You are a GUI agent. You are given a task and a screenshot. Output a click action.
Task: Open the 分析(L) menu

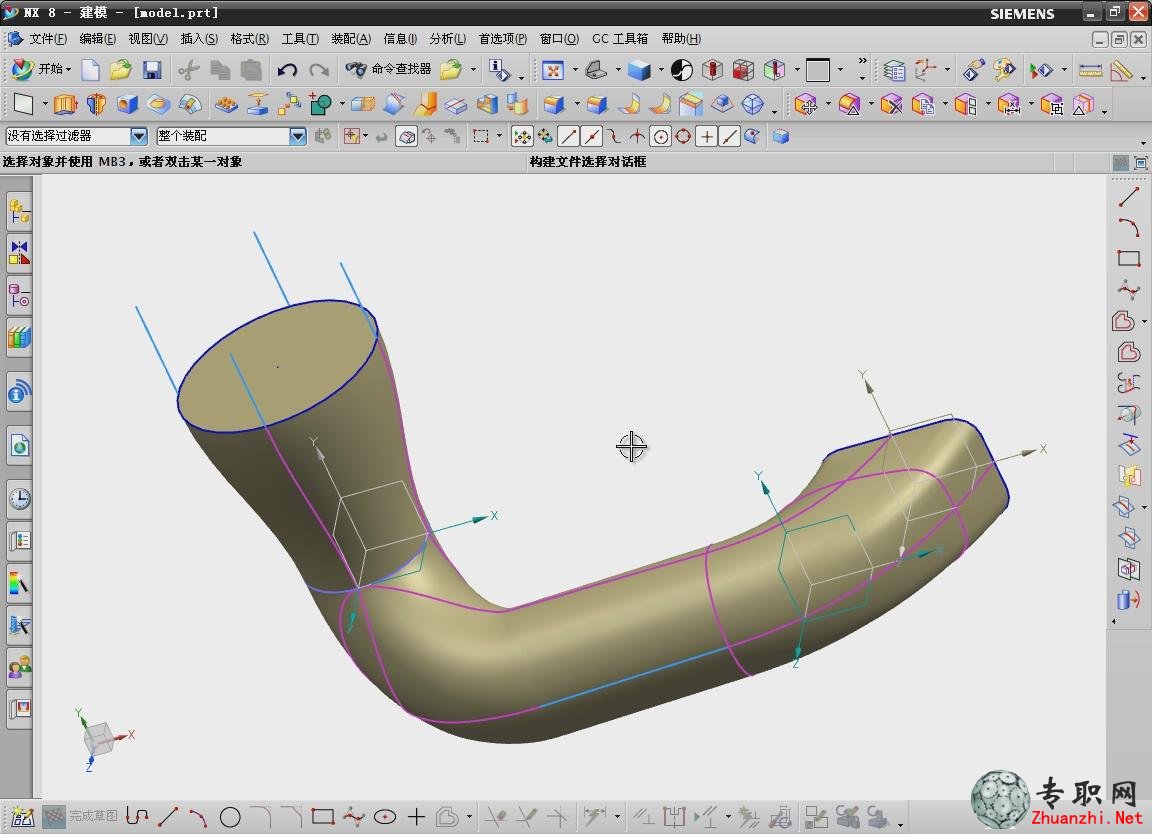(x=447, y=39)
